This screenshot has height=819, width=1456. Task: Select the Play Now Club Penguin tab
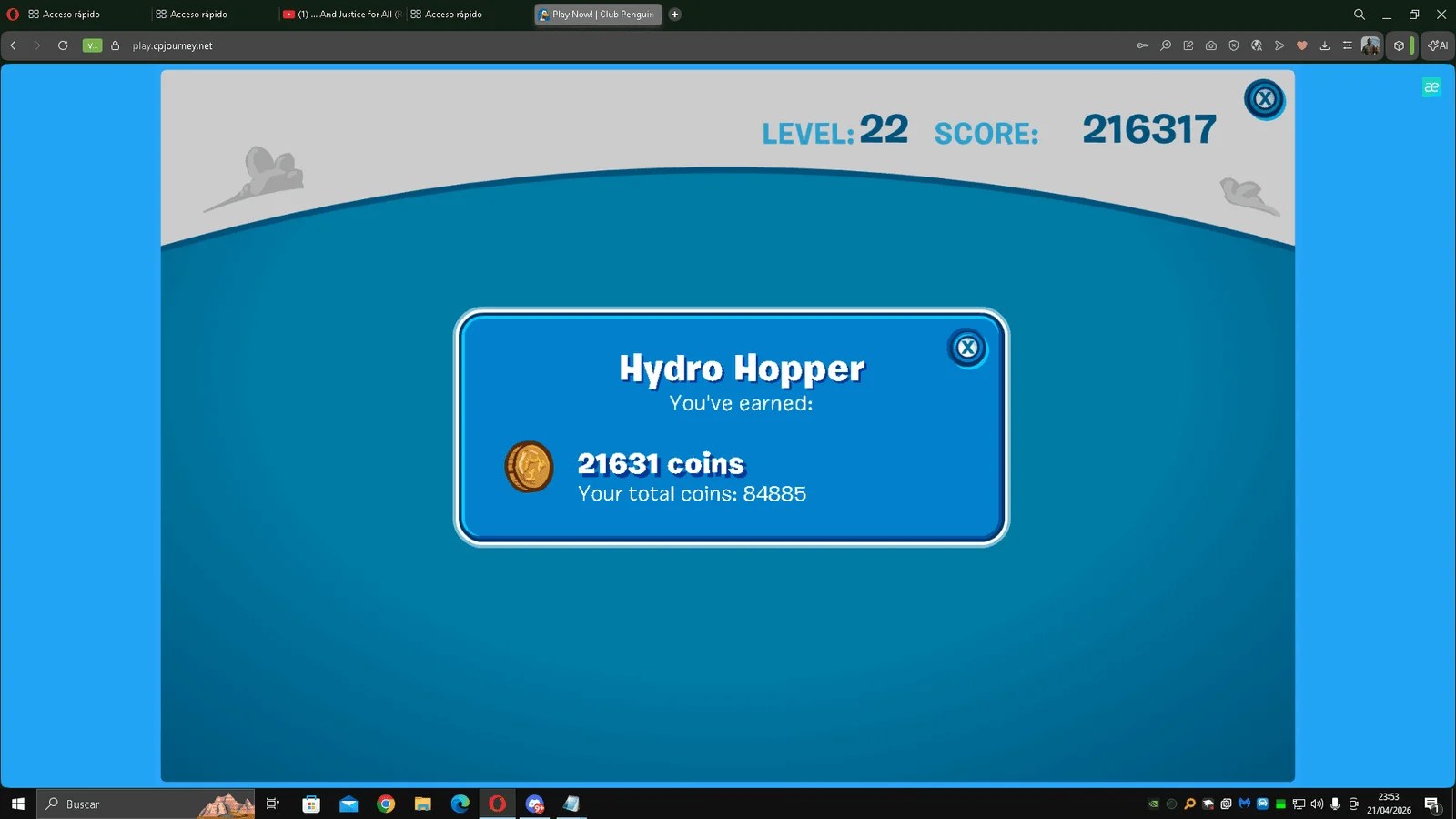point(598,15)
